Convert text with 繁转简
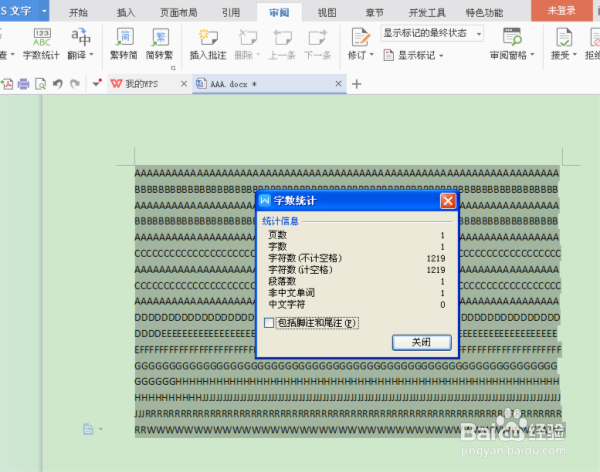 click(x=124, y=44)
